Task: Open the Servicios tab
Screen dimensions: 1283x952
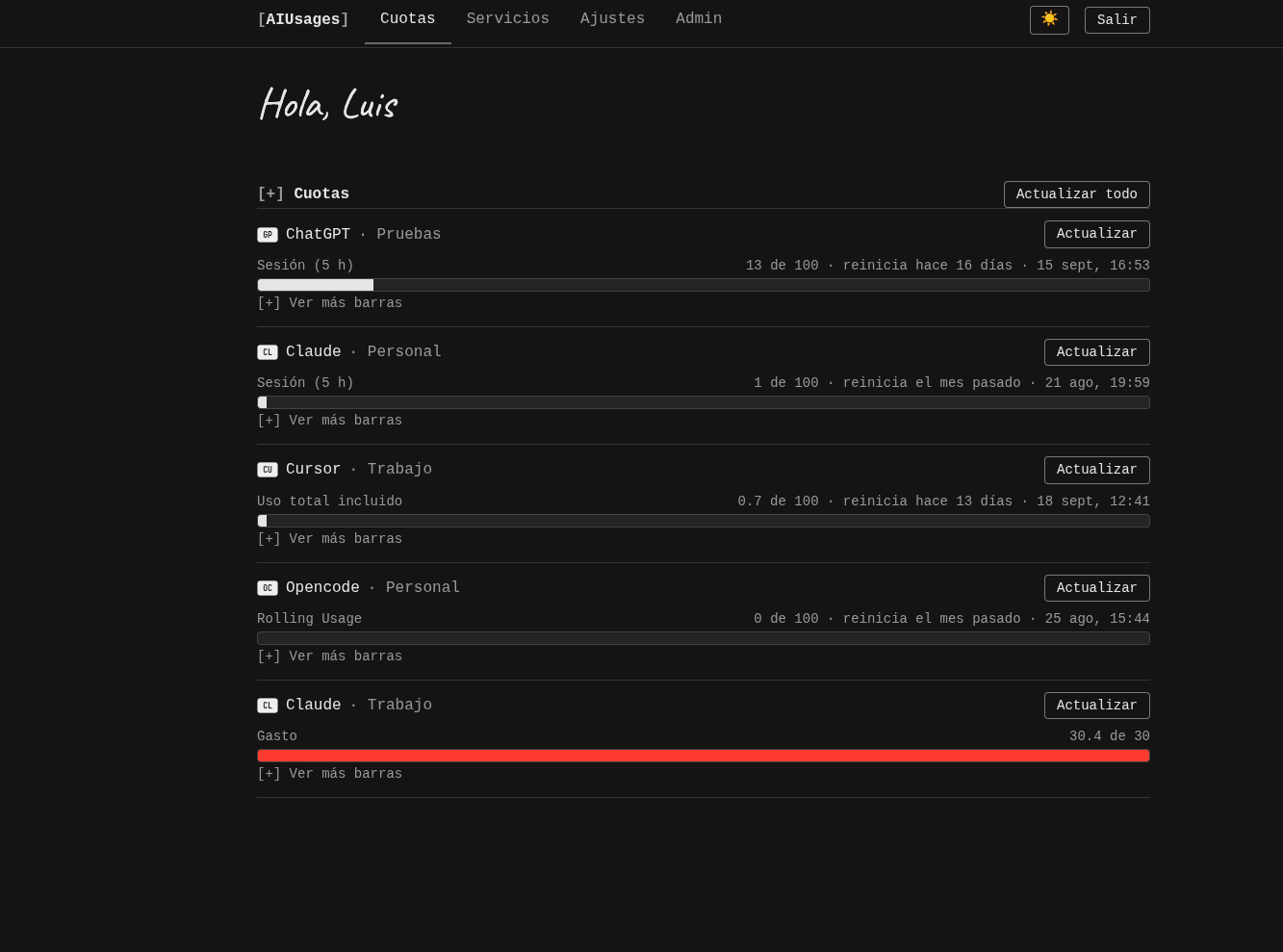Action: pos(508,19)
